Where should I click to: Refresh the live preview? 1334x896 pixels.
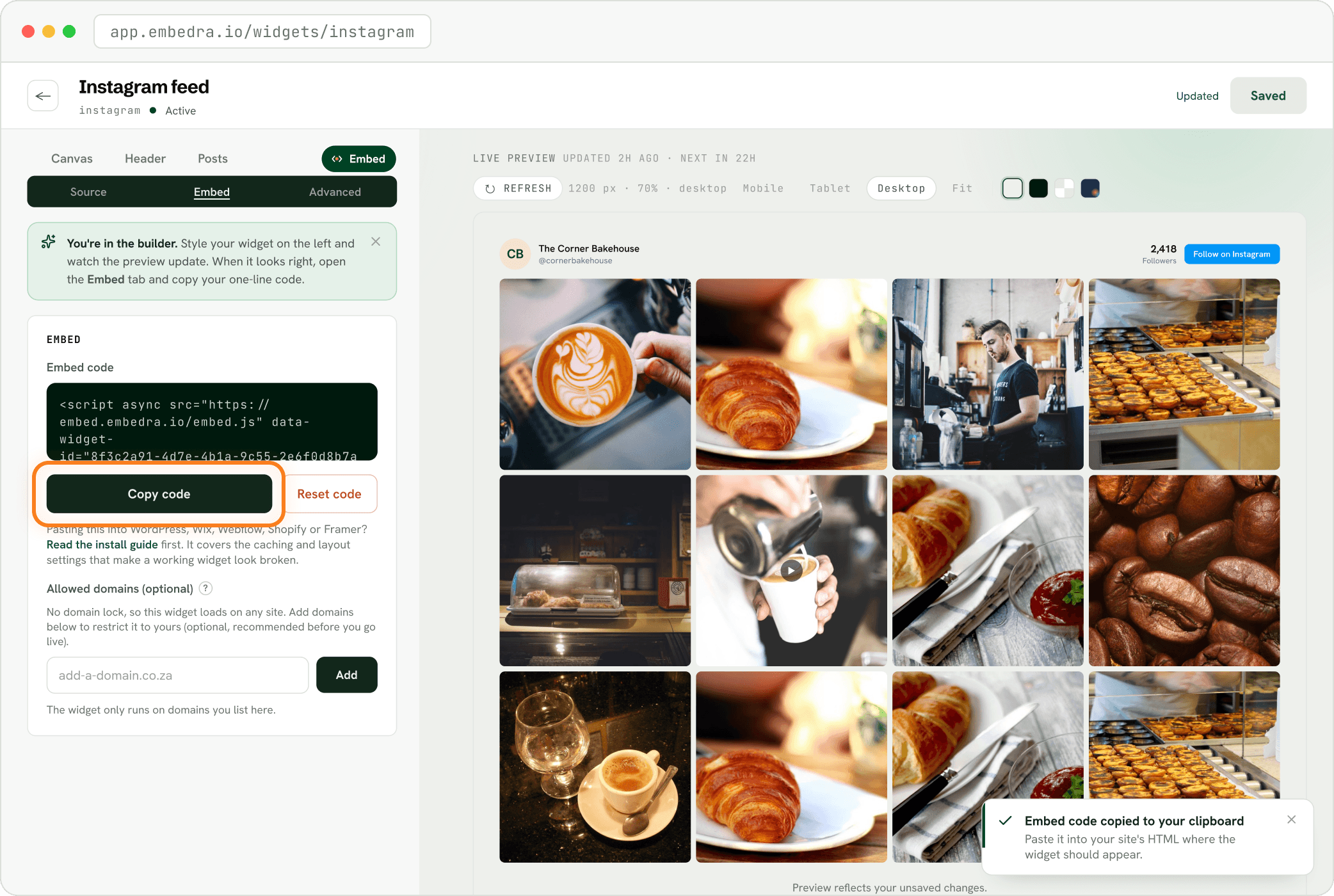click(x=518, y=188)
